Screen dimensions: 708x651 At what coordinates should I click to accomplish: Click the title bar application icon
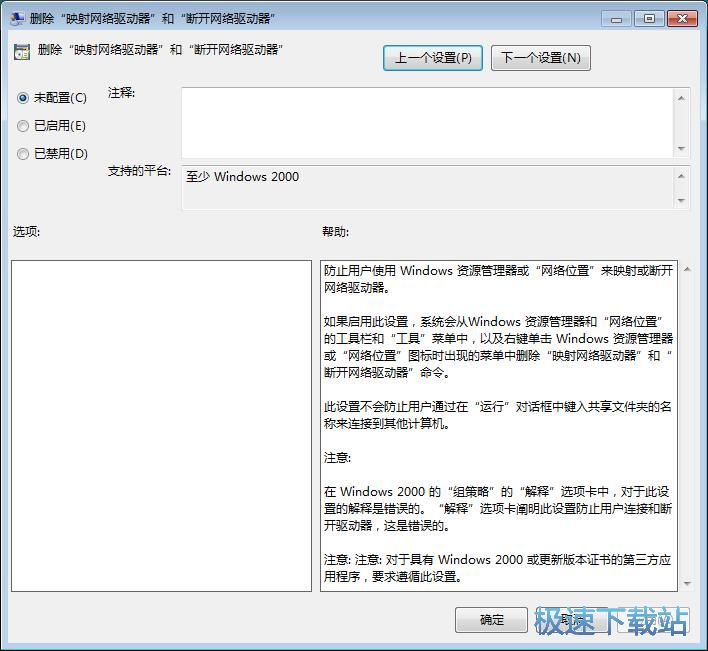click(17, 18)
